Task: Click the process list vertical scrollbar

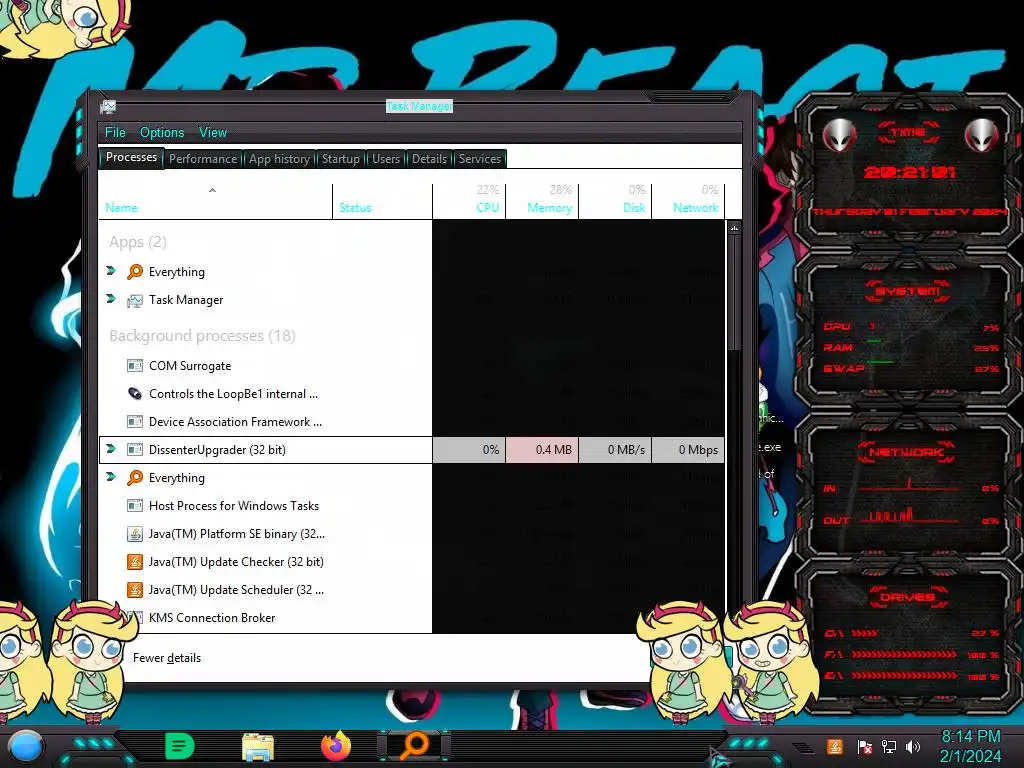Action: coord(735,294)
